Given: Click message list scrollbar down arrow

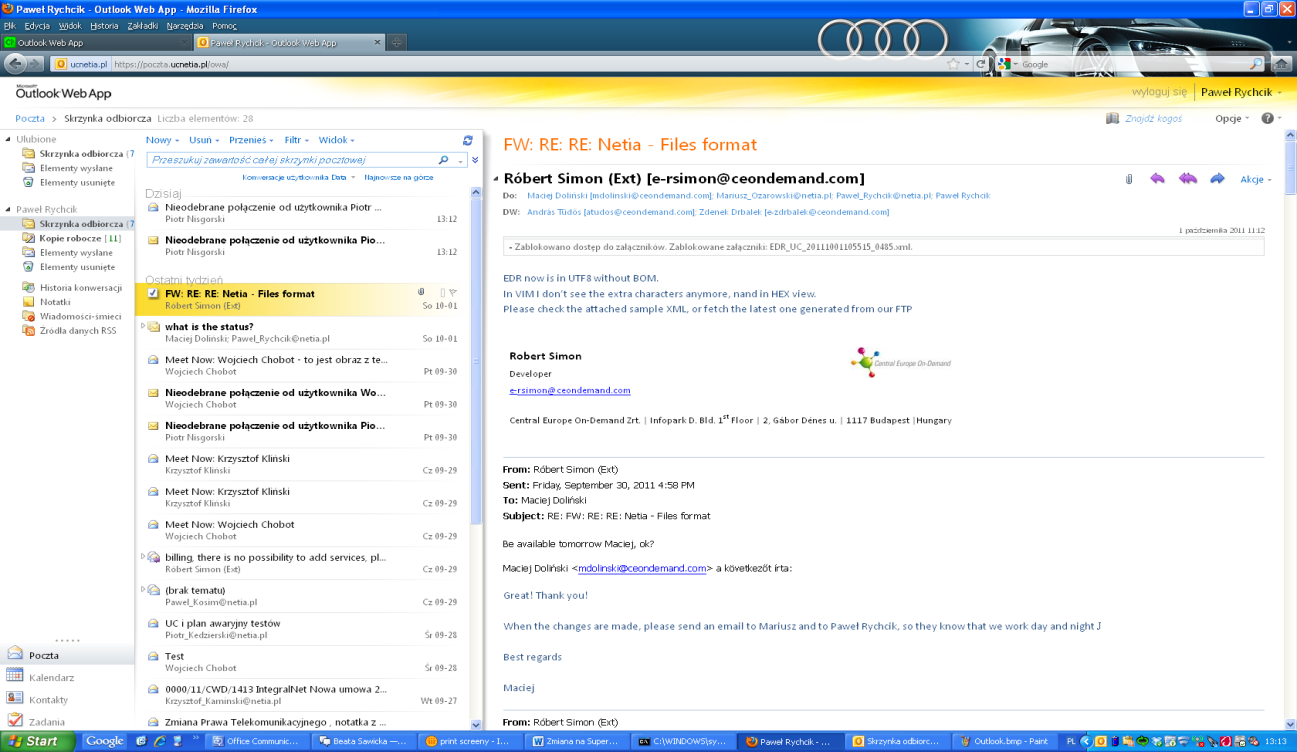Looking at the screenshot, I should click(x=476, y=725).
